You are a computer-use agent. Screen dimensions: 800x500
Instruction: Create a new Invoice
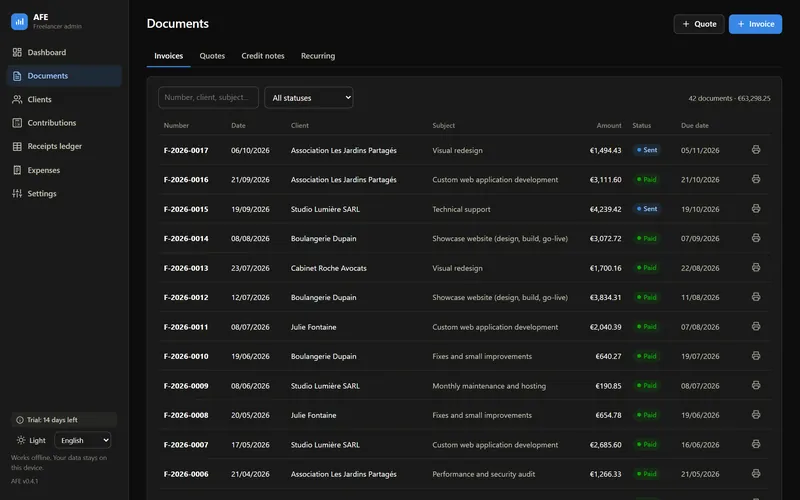click(755, 24)
